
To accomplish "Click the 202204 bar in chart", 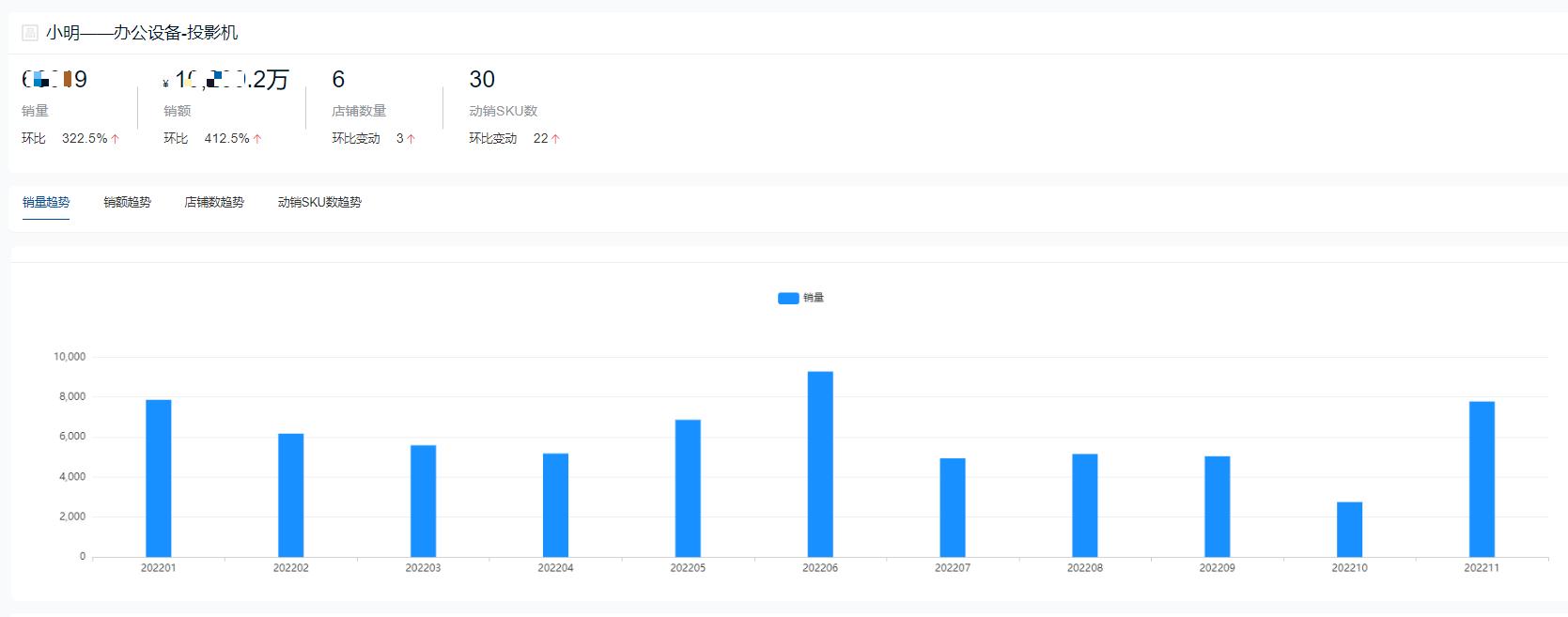I will [x=555, y=505].
